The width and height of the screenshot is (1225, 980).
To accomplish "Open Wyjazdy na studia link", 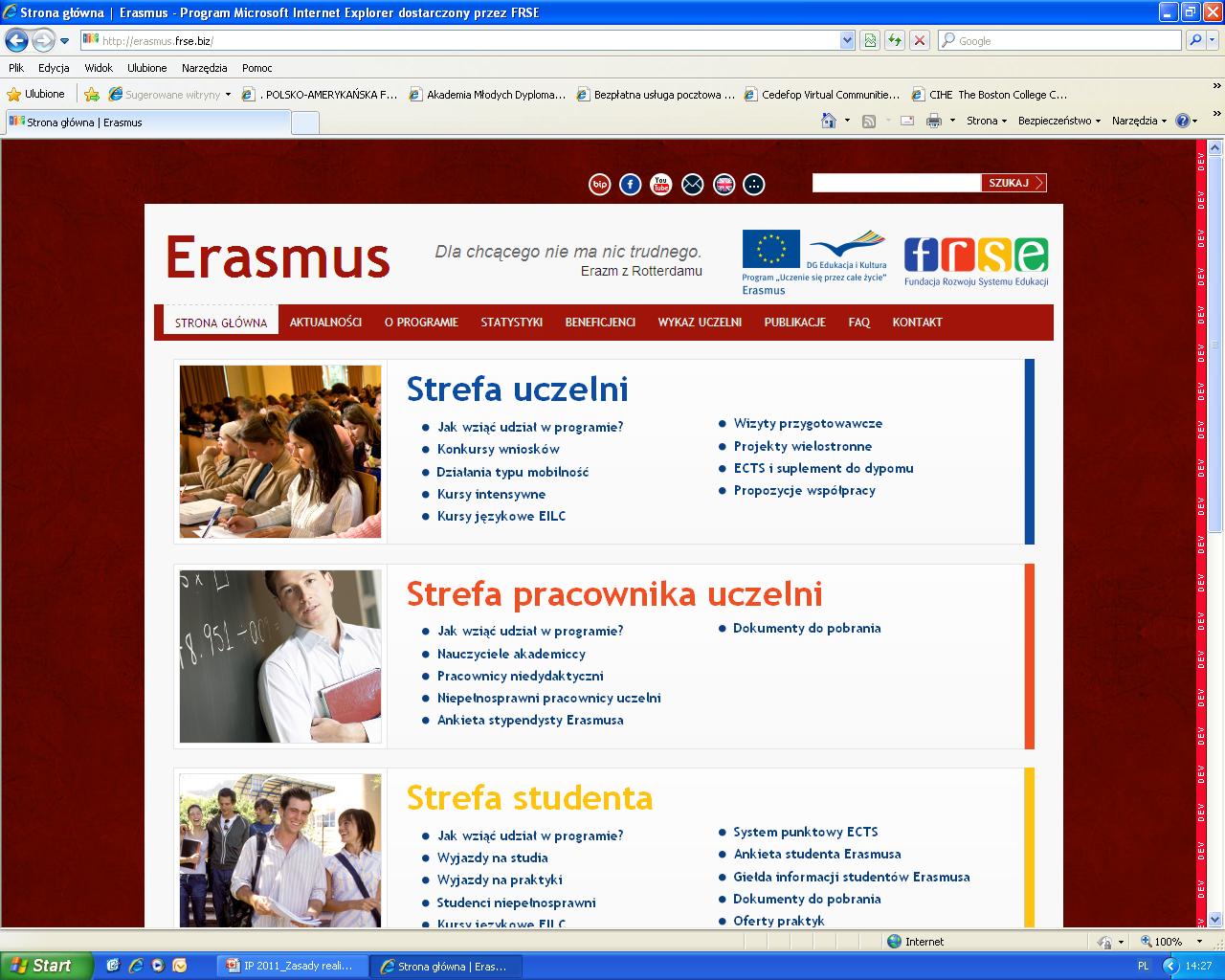I will click(492, 857).
